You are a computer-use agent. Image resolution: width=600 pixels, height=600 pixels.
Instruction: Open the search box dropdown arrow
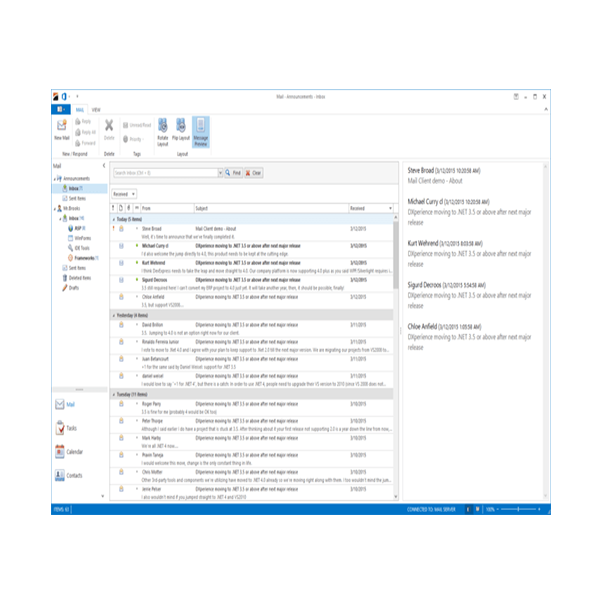(x=220, y=173)
